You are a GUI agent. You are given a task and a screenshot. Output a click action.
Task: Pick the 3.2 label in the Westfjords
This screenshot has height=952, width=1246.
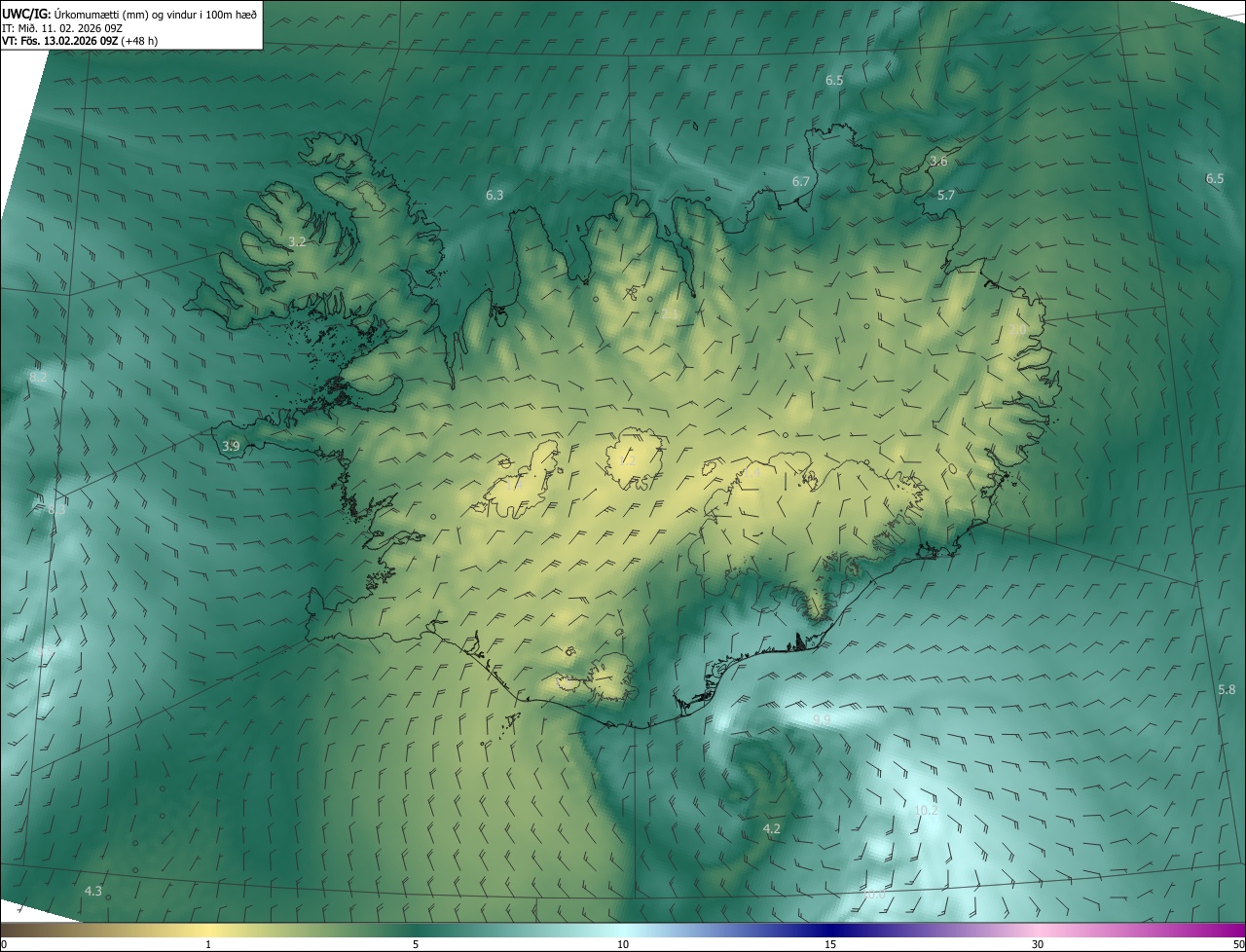pos(298,241)
